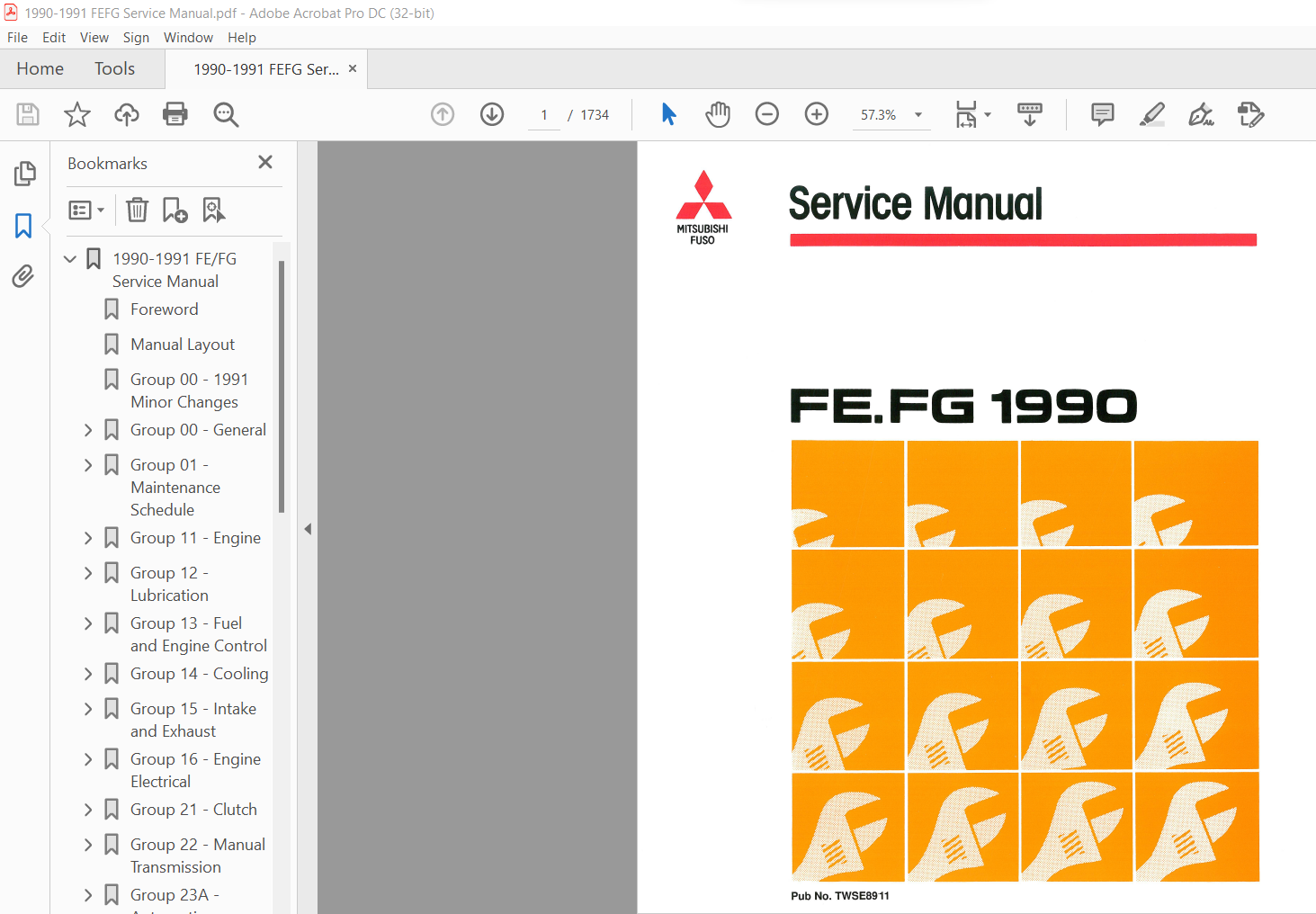Zoom in with the plus icon

click(817, 114)
